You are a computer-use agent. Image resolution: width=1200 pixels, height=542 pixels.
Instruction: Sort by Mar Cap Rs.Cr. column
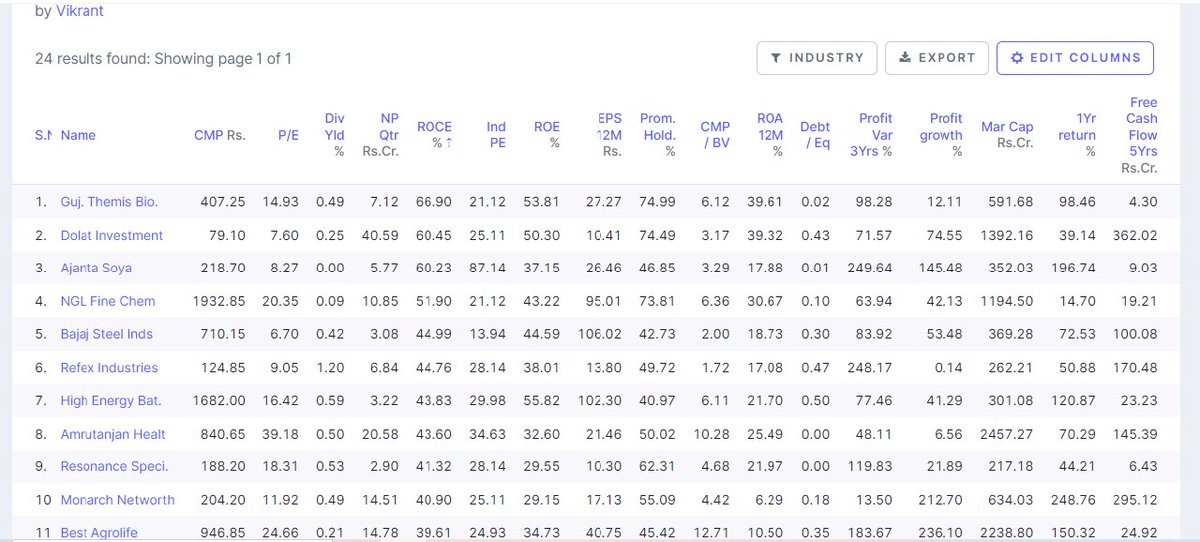pyautogui.click(x=1007, y=135)
